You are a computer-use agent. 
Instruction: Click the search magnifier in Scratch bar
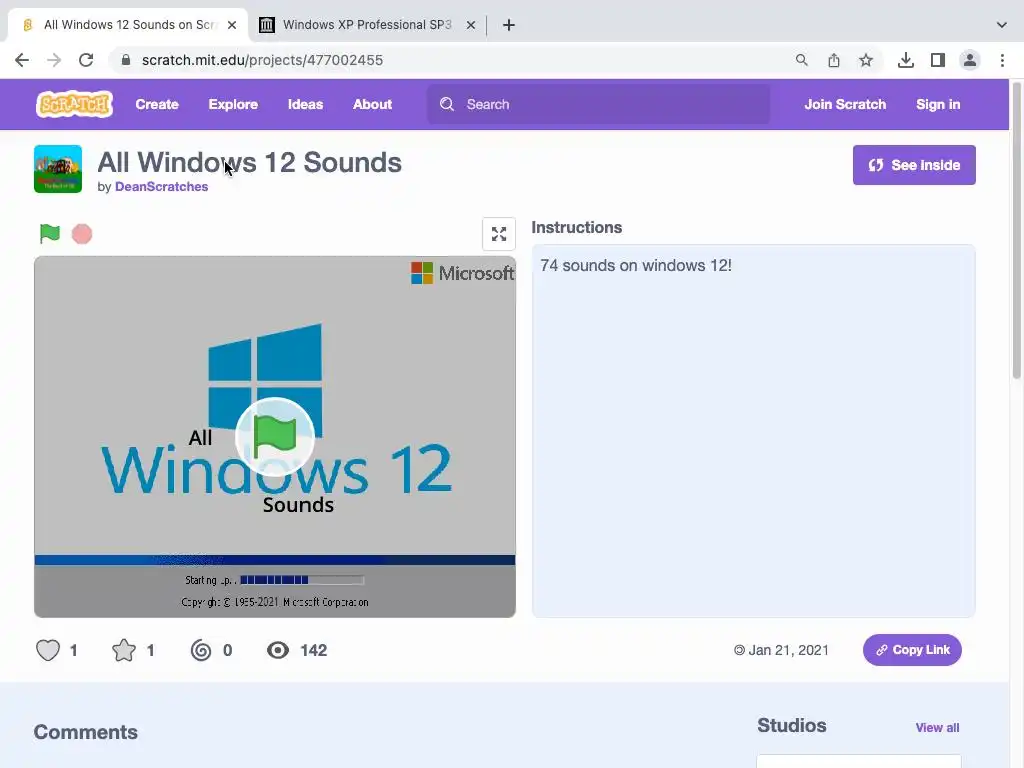tap(447, 104)
